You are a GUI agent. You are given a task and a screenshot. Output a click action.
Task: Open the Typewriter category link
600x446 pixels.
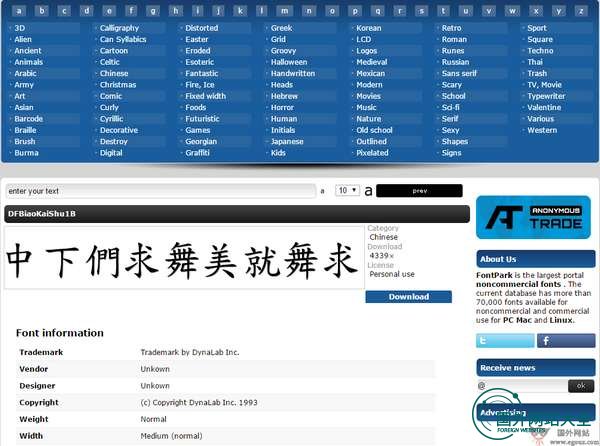546,96
